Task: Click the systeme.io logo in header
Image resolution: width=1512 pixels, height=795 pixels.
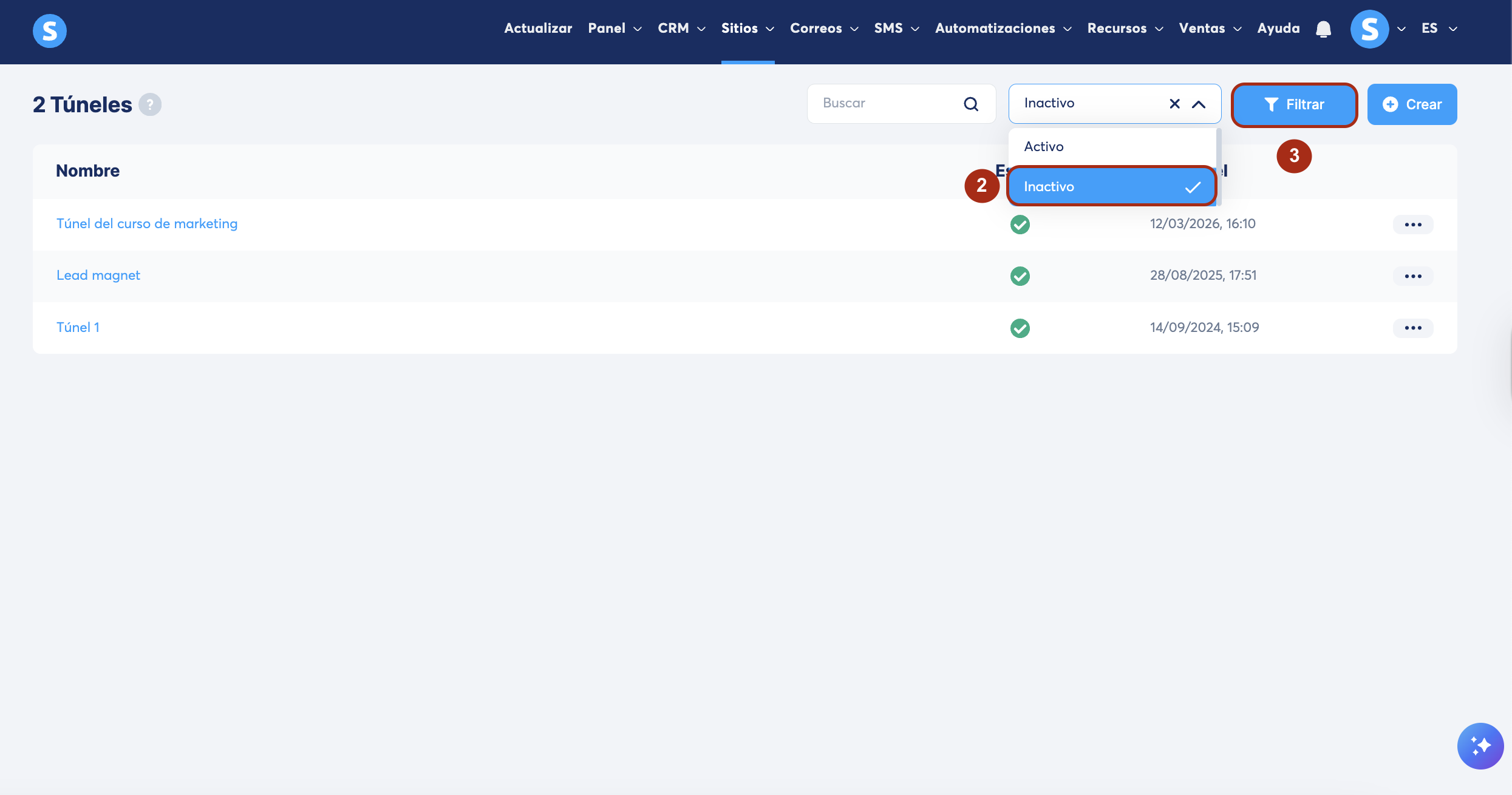Action: click(x=49, y=30)
